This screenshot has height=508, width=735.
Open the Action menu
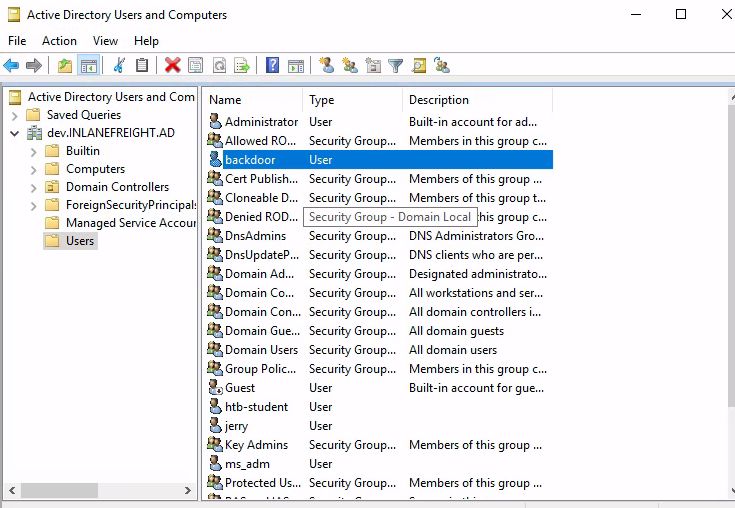tap(59, 41)
